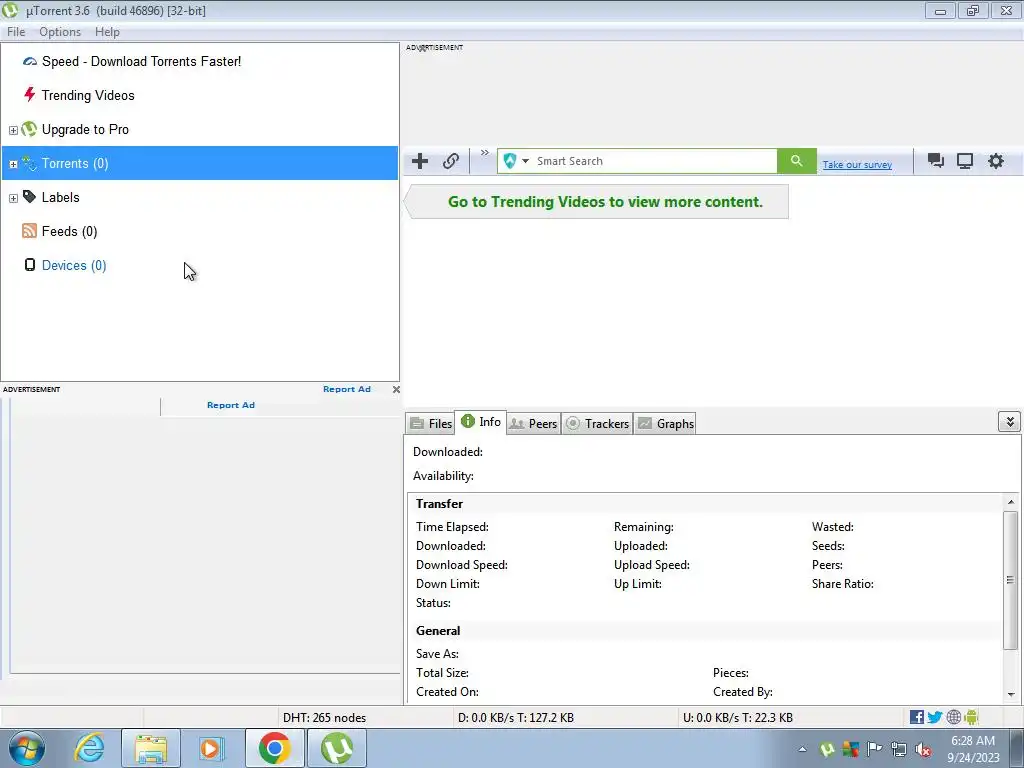1024x768 pixels.
Task: Click the remote monitor toolbar icon
Action: pyautogui.click(x=965, y=161)
